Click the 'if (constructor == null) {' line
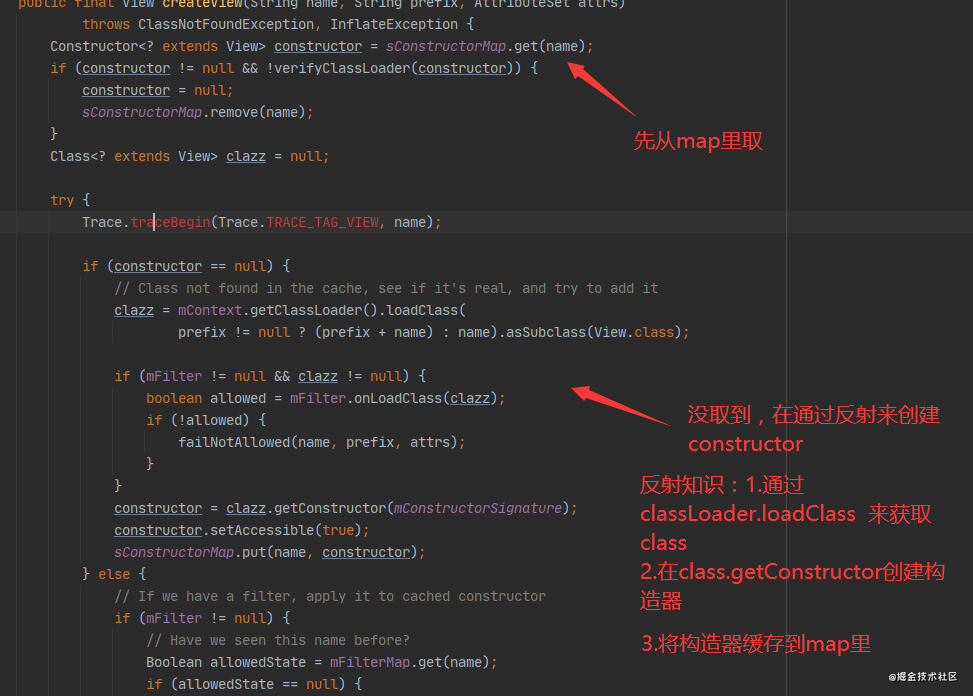Screen dimensions: 973x696 click(x=186, y=266)
